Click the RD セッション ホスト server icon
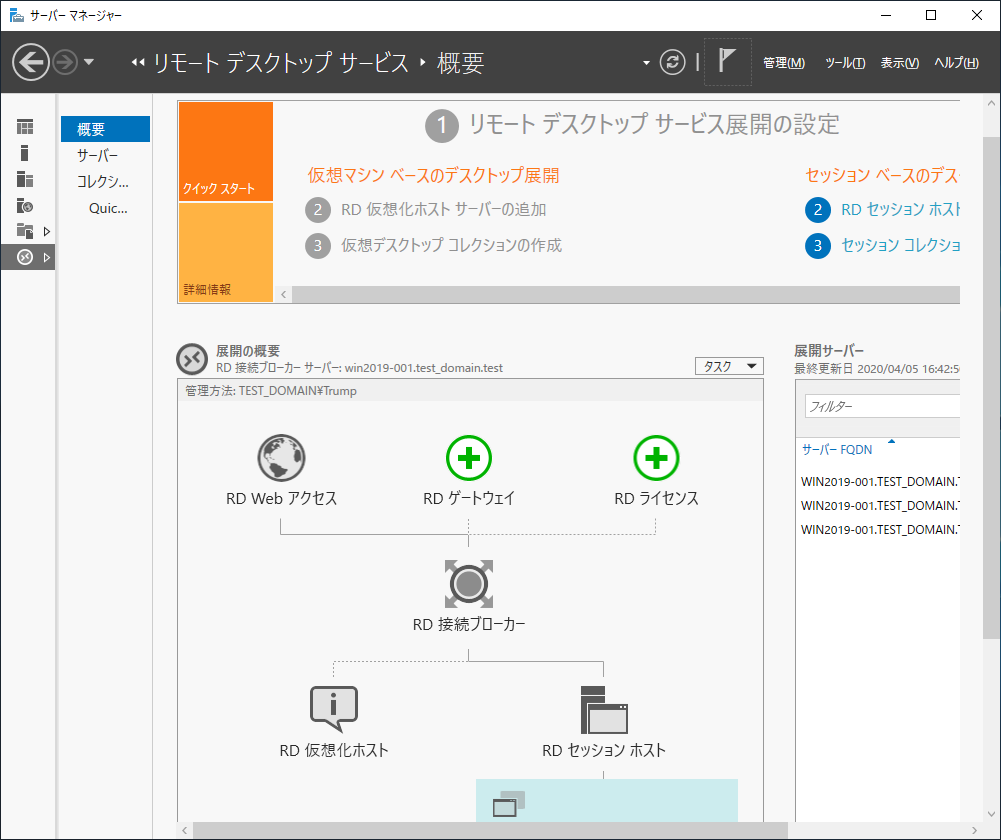The width and height of the screenshot is (1001, 840). pos(604,710)
